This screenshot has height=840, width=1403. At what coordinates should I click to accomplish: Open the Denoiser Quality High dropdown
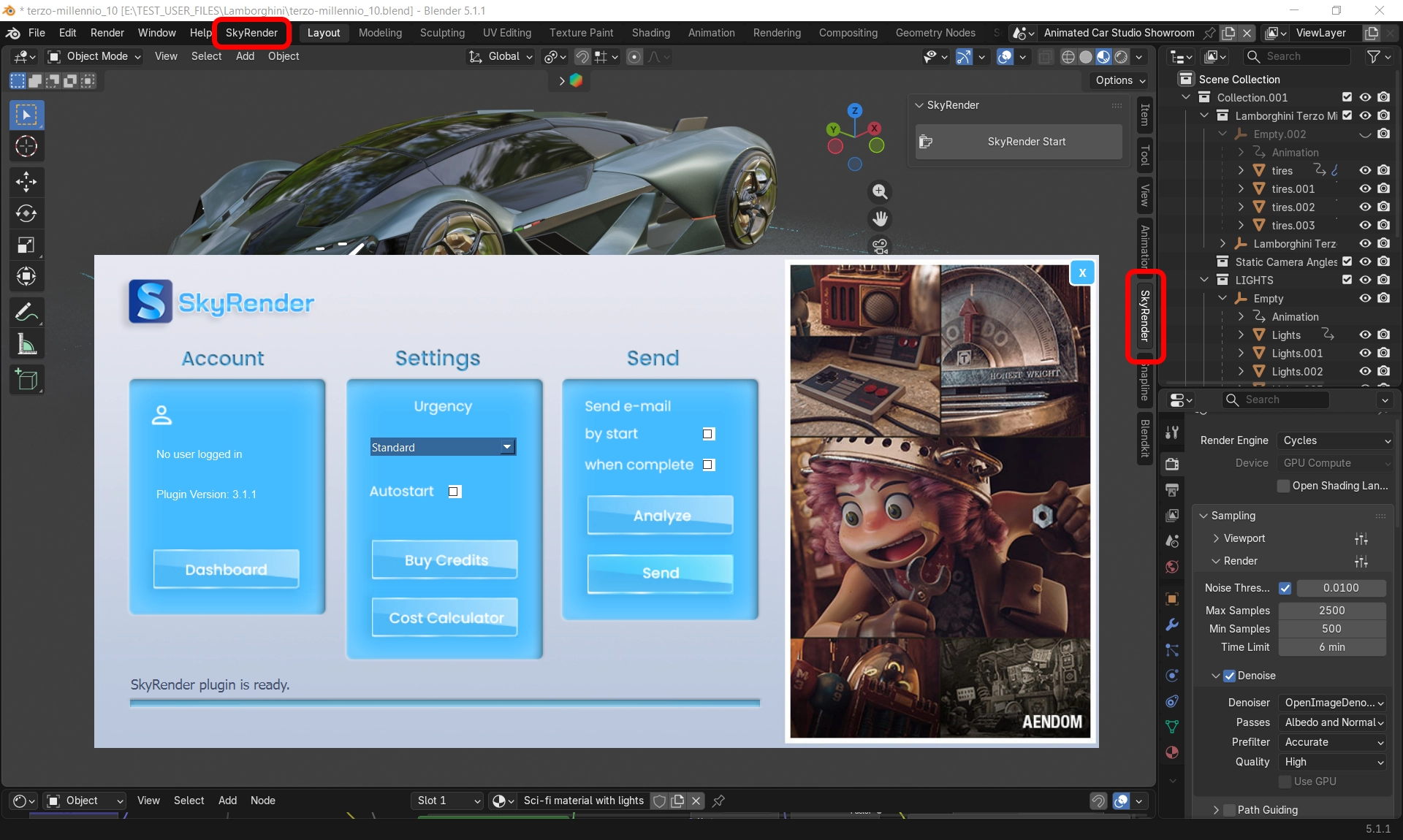tap(1333, 762)
